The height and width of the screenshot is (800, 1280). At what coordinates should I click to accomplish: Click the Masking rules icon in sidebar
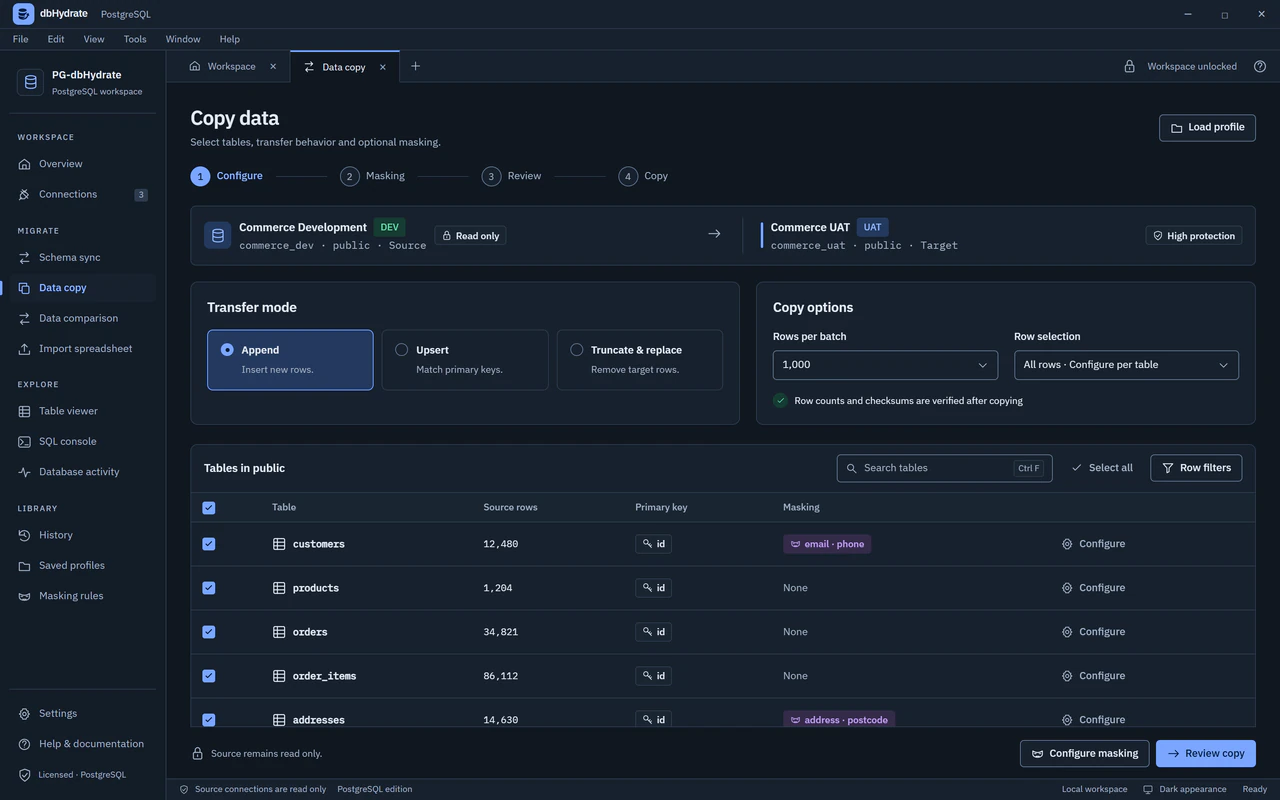25,596
